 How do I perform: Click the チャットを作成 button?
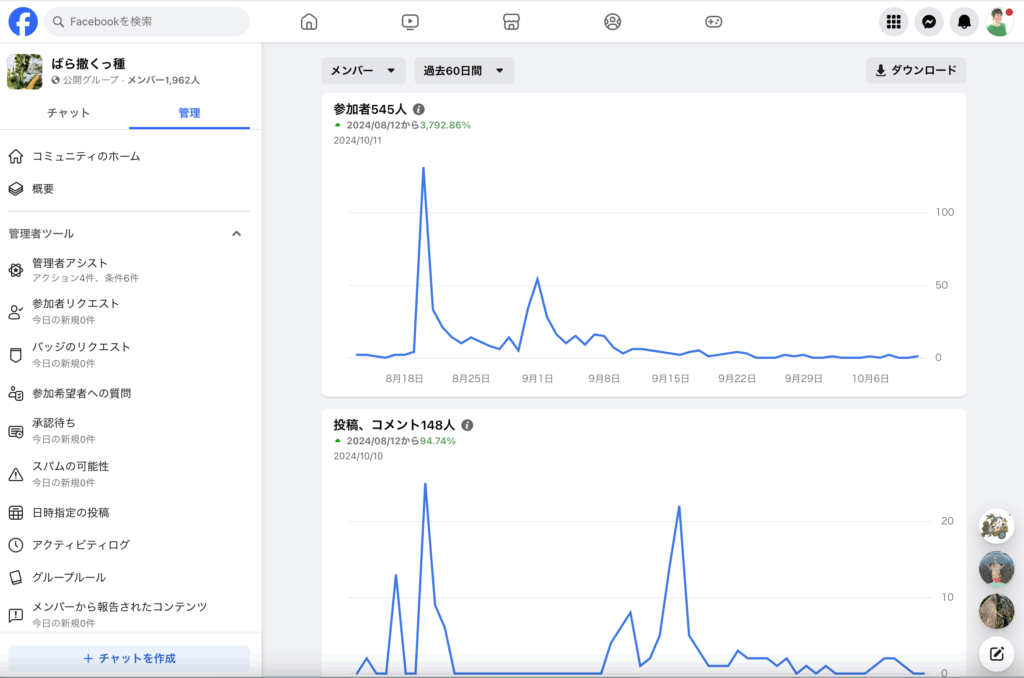129,658
